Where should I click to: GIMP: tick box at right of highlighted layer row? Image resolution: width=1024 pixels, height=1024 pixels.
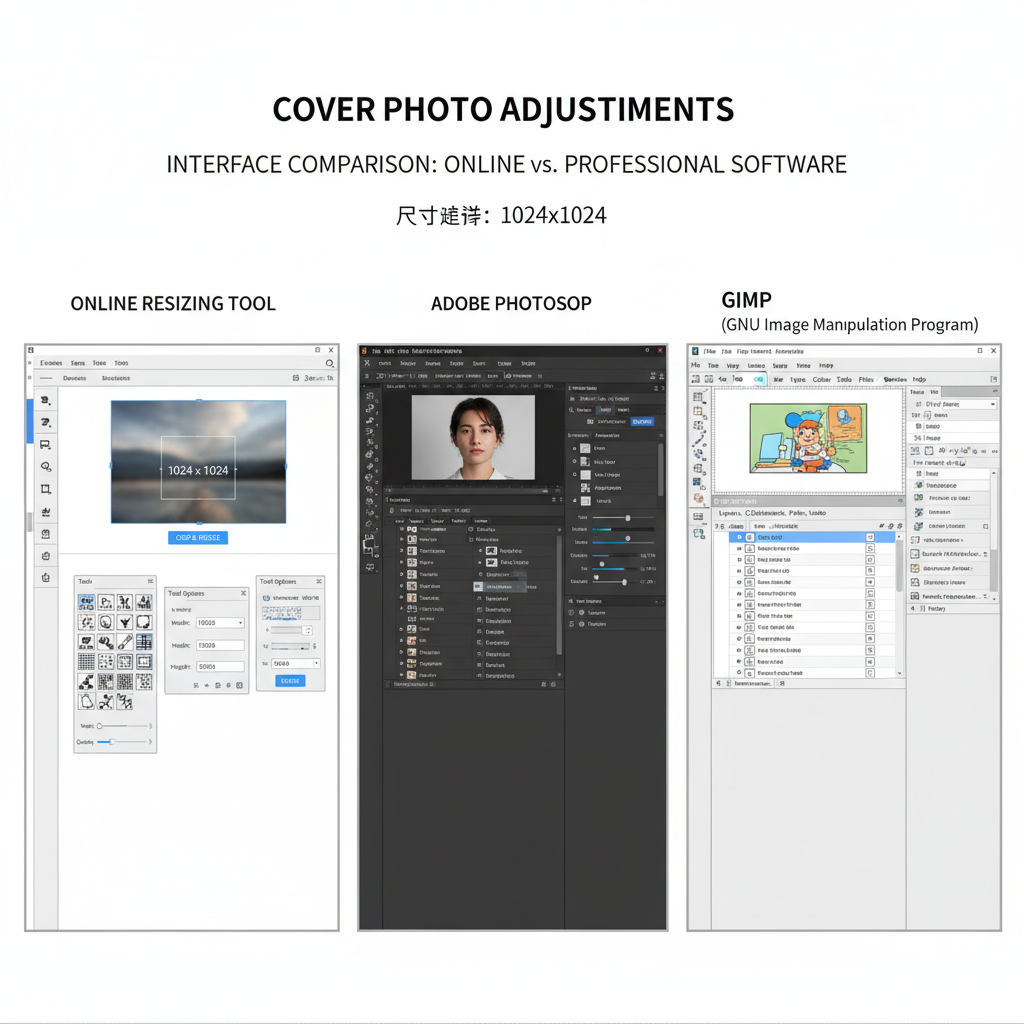871,537
